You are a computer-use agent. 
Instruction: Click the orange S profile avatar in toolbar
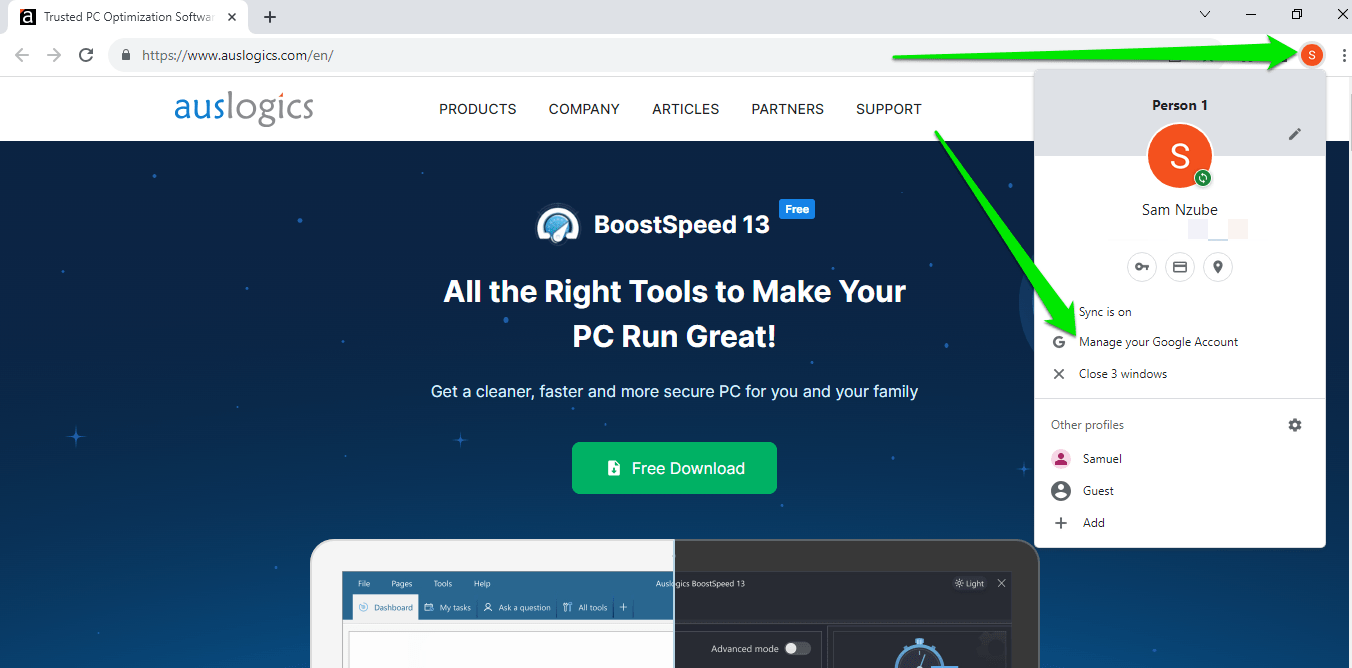1311,55
